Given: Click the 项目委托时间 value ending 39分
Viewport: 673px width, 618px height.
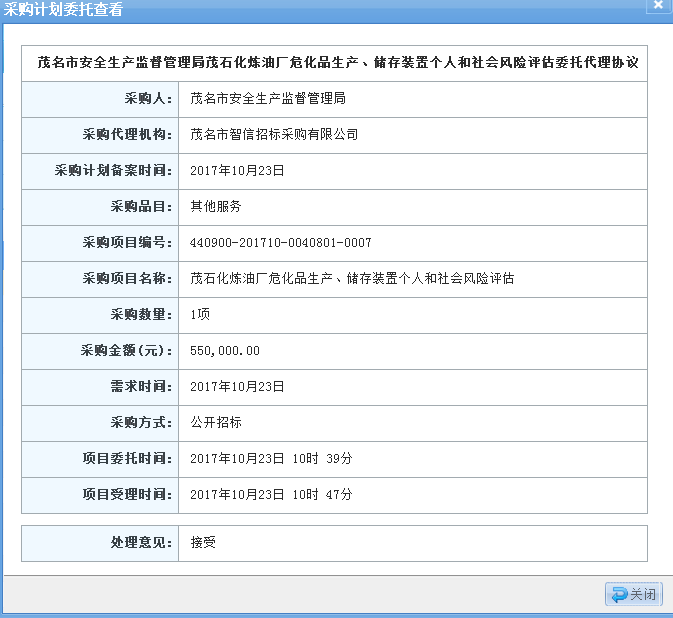Looking at the screenshot, I should click(x=271, y=458).
